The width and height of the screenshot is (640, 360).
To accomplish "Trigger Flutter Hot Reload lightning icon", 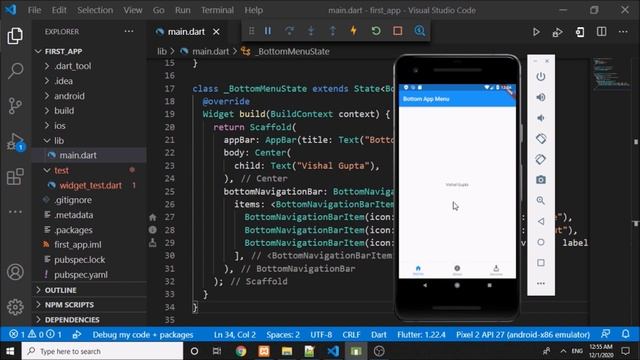I will tap(354, 31).
